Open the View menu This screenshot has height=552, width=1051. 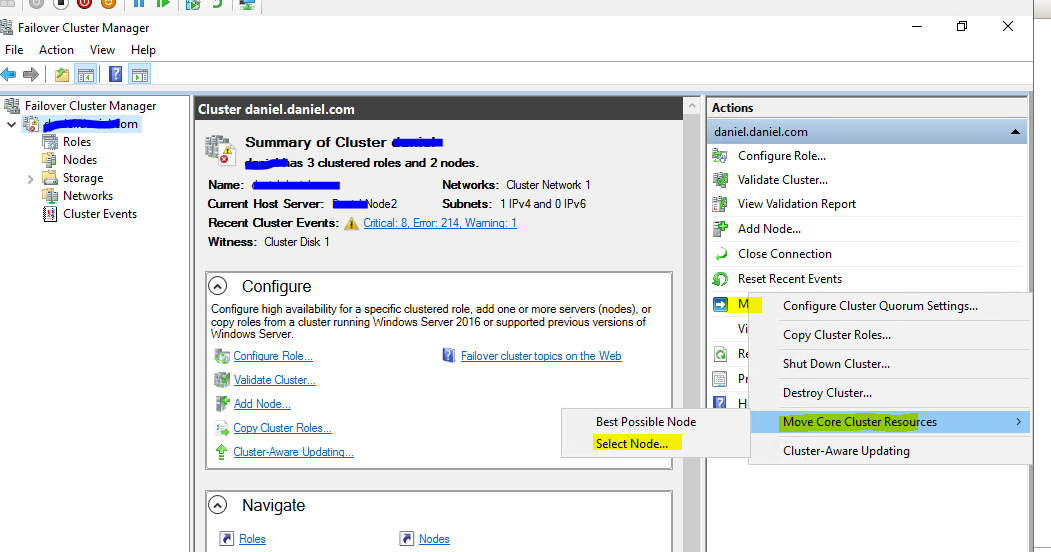102,50
